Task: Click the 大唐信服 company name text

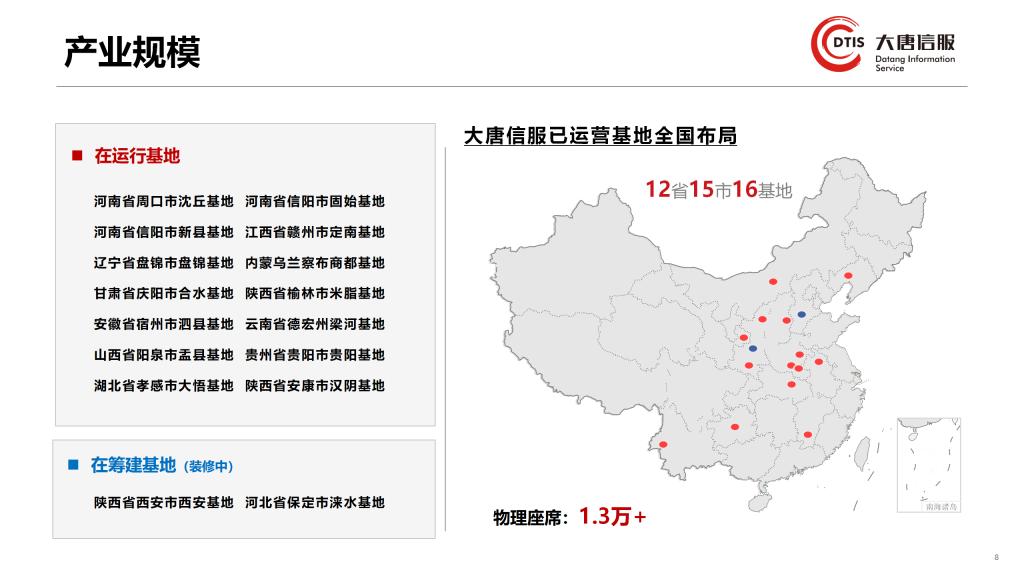Action: click(914, 43)
